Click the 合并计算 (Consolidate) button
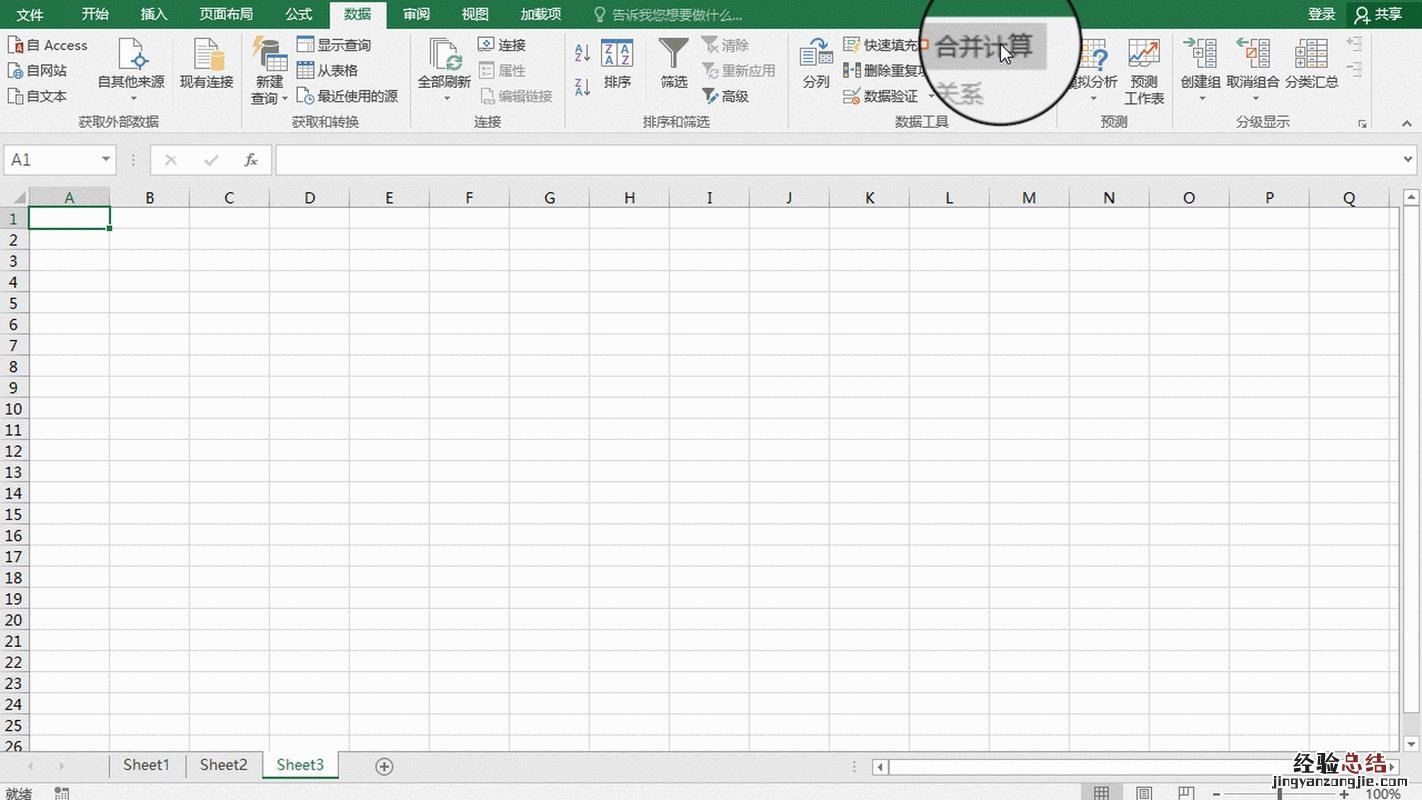This screenshot has height=800, width=1422. 983,47
